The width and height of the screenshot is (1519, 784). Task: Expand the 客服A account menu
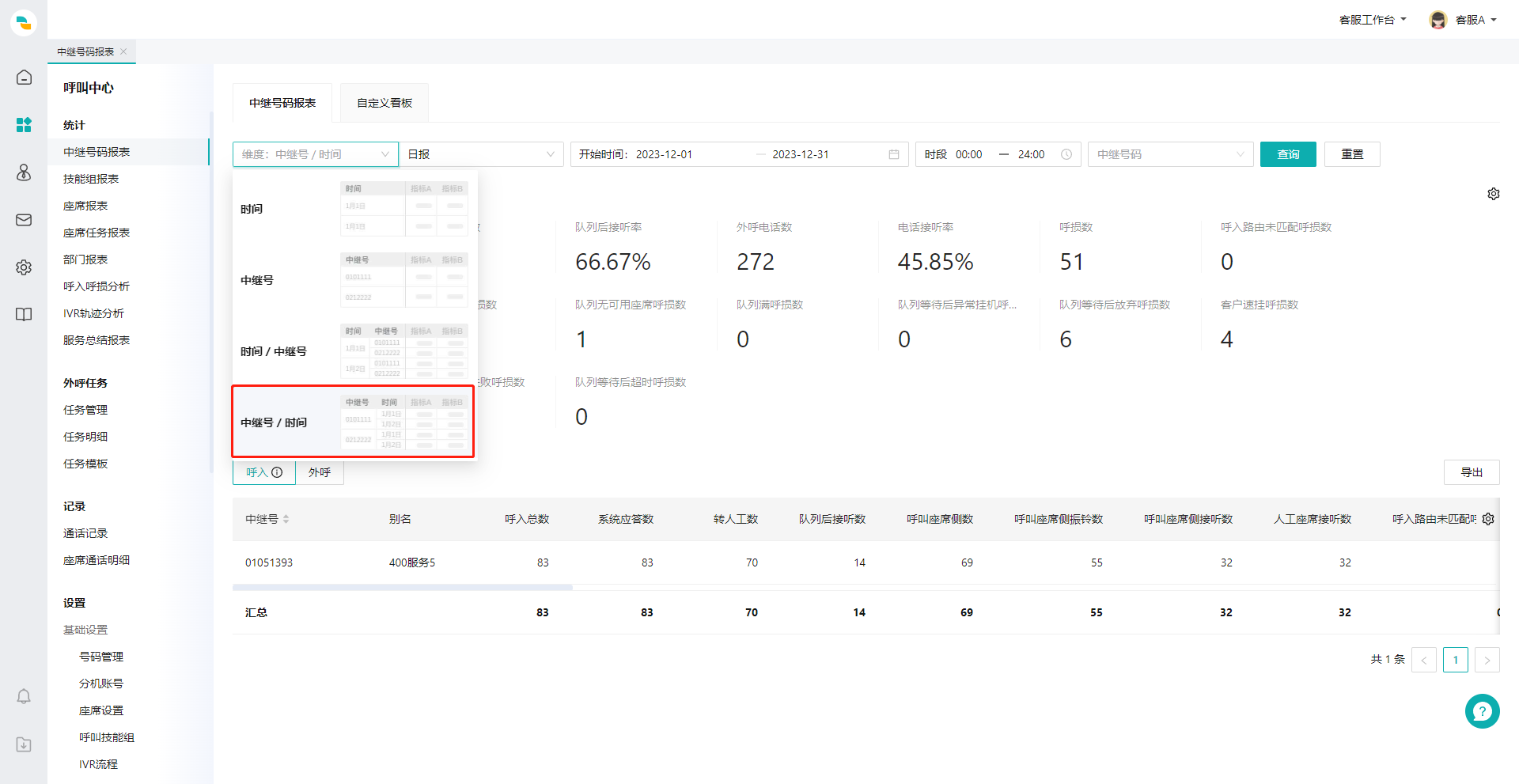pos(1476,20)
